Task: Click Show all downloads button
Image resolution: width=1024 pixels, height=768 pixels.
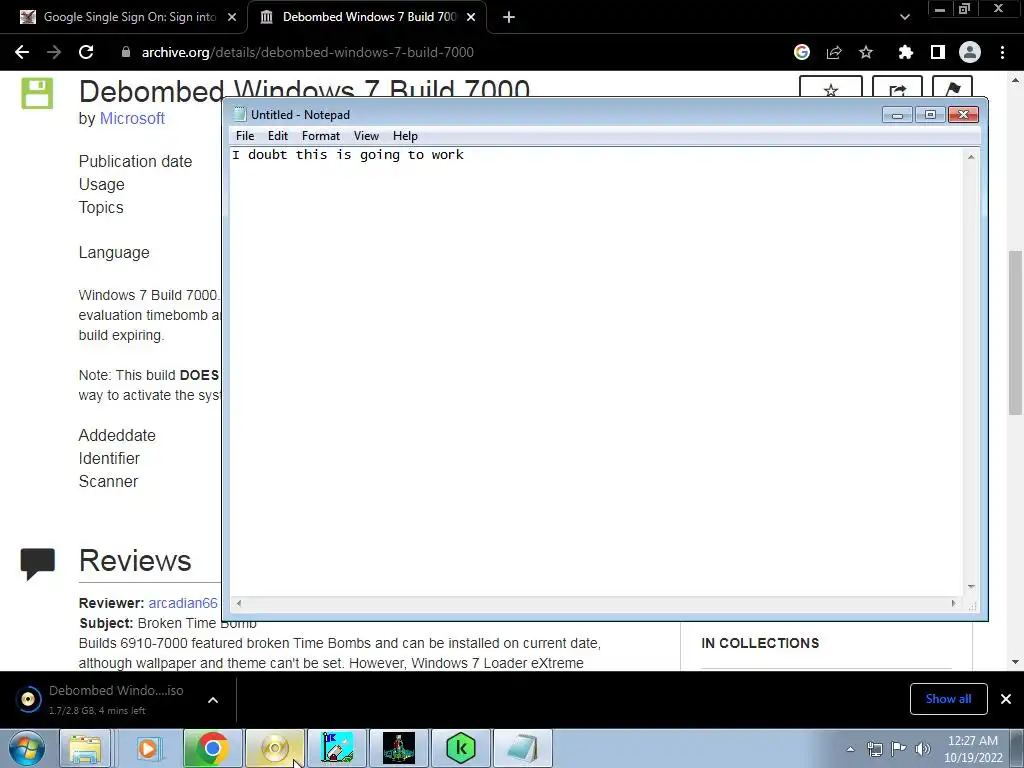Action: (948, 699)
